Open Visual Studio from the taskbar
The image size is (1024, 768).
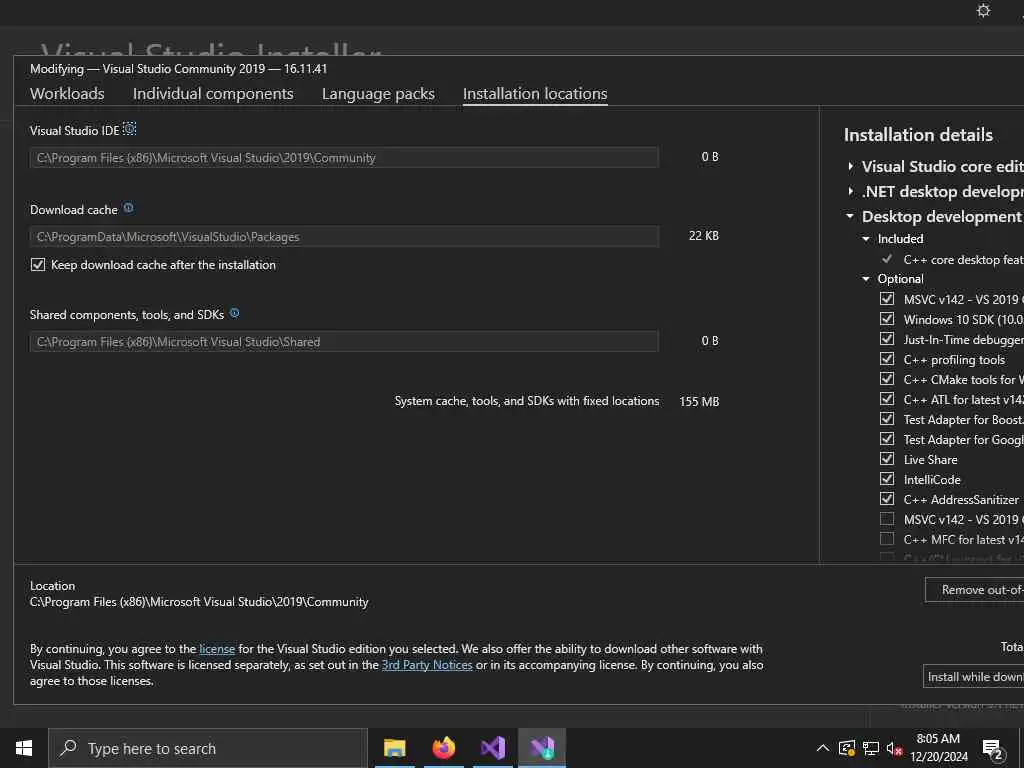[493, 748]
